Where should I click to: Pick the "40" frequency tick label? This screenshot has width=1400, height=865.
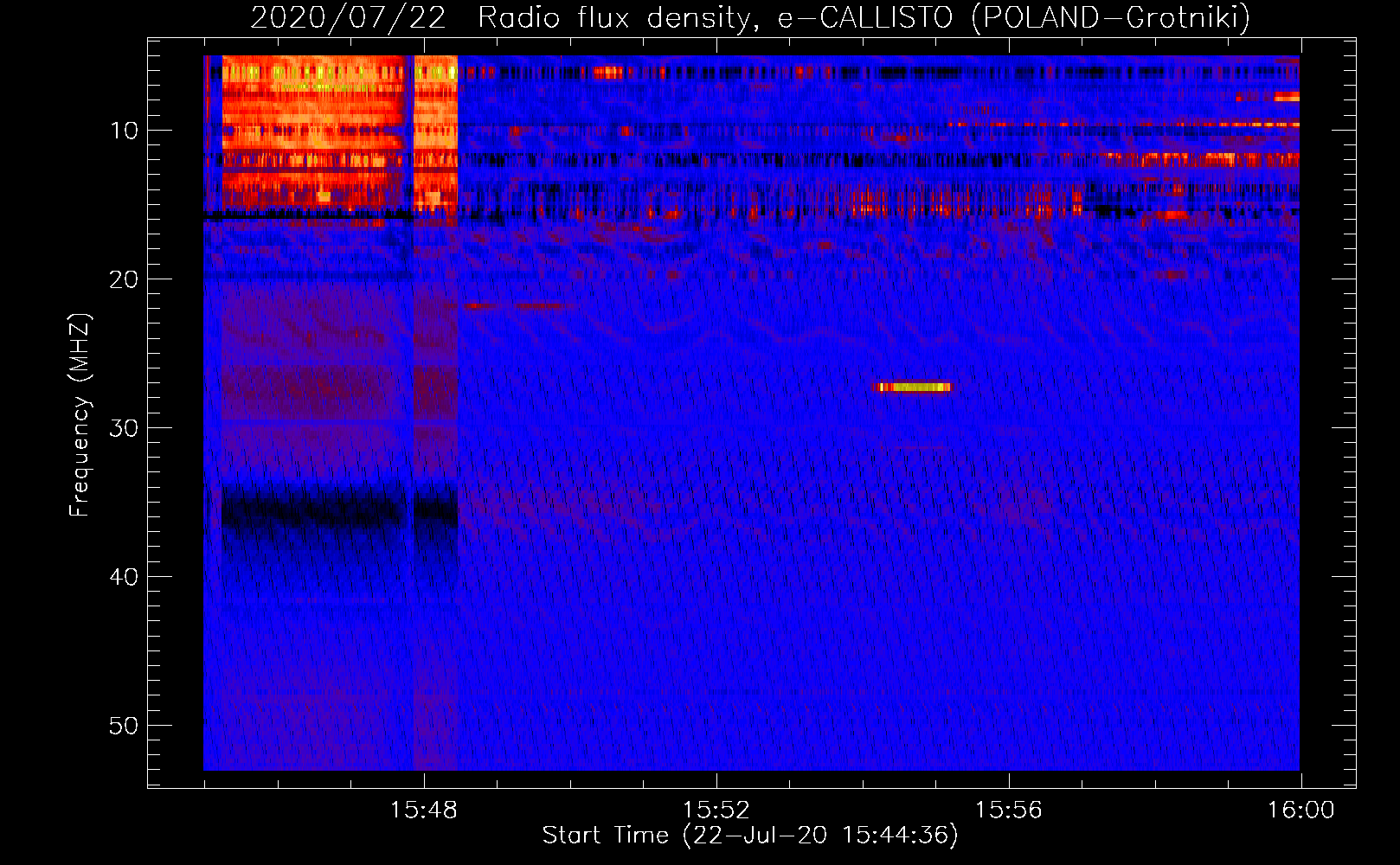pos(125,577)
